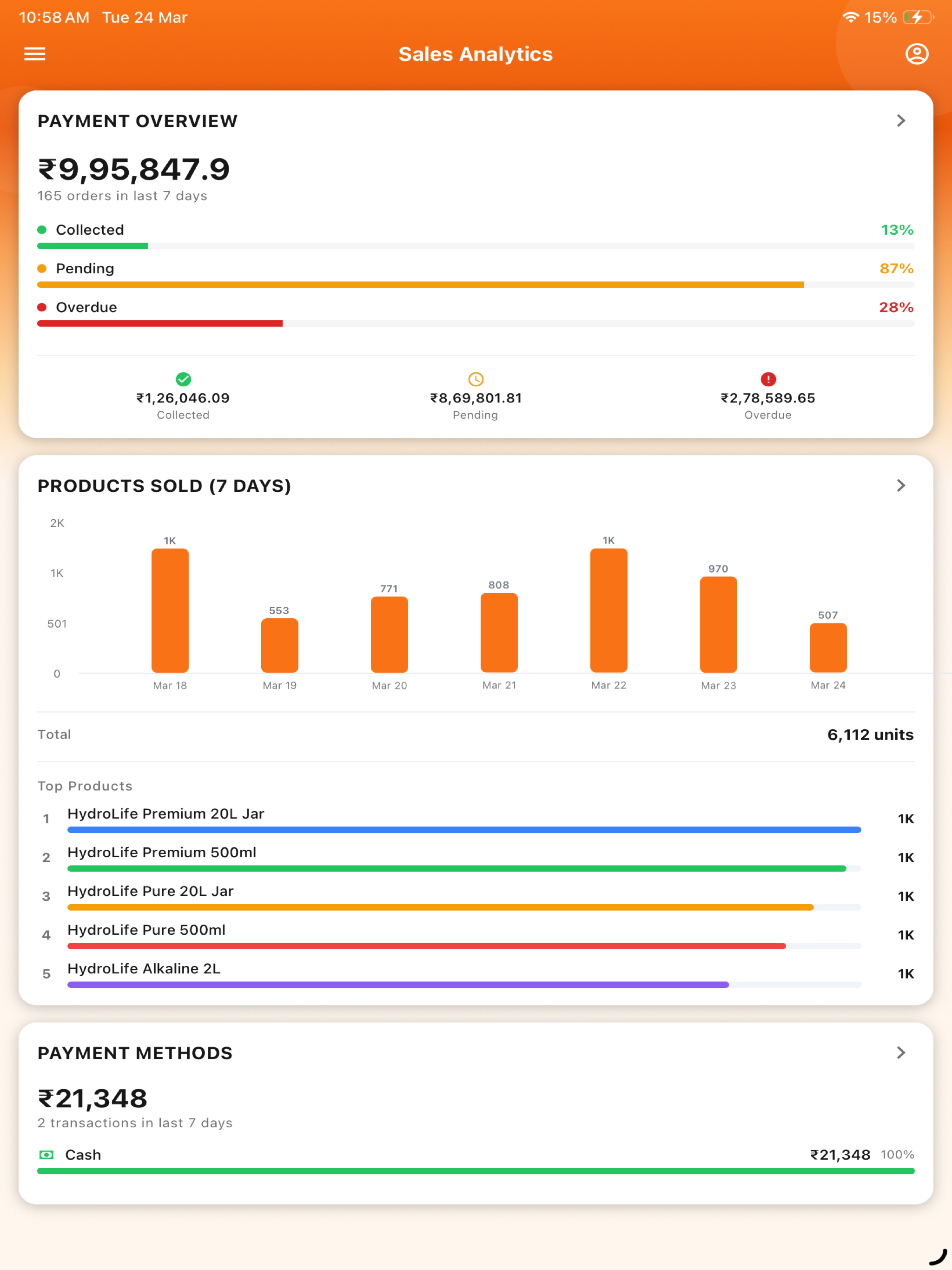Tap the Payment Methods card heading
The height and width of the screenshot is (1270, 952).
coord(135,1053)
